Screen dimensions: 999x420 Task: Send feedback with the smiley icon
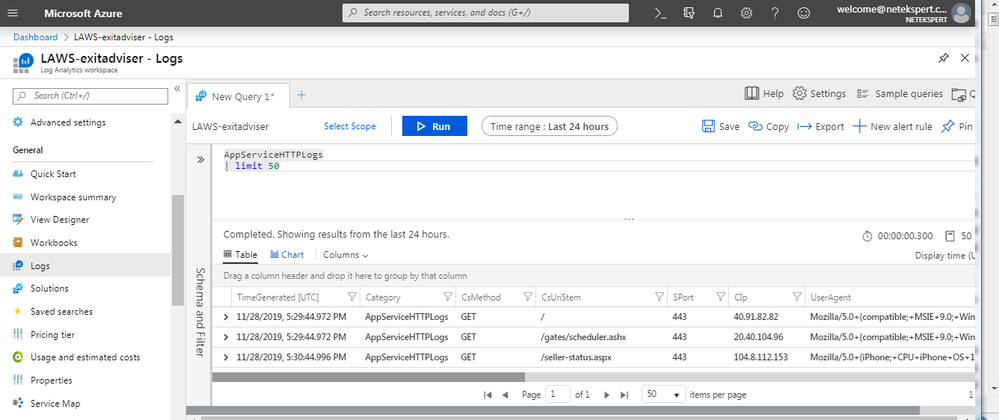click(804, 13)
